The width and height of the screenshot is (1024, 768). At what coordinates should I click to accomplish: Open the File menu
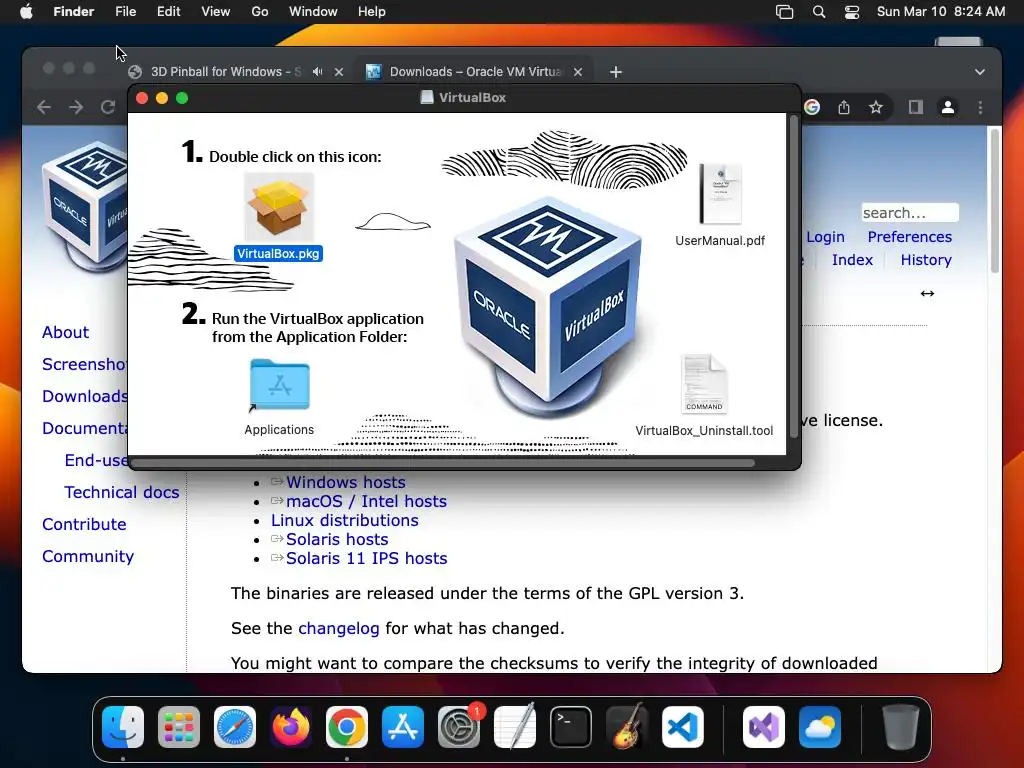click(125, 12)
